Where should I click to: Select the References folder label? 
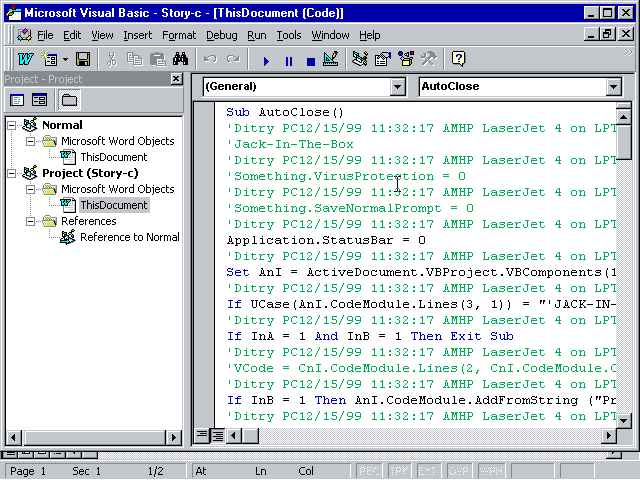(x=89, y=221)
